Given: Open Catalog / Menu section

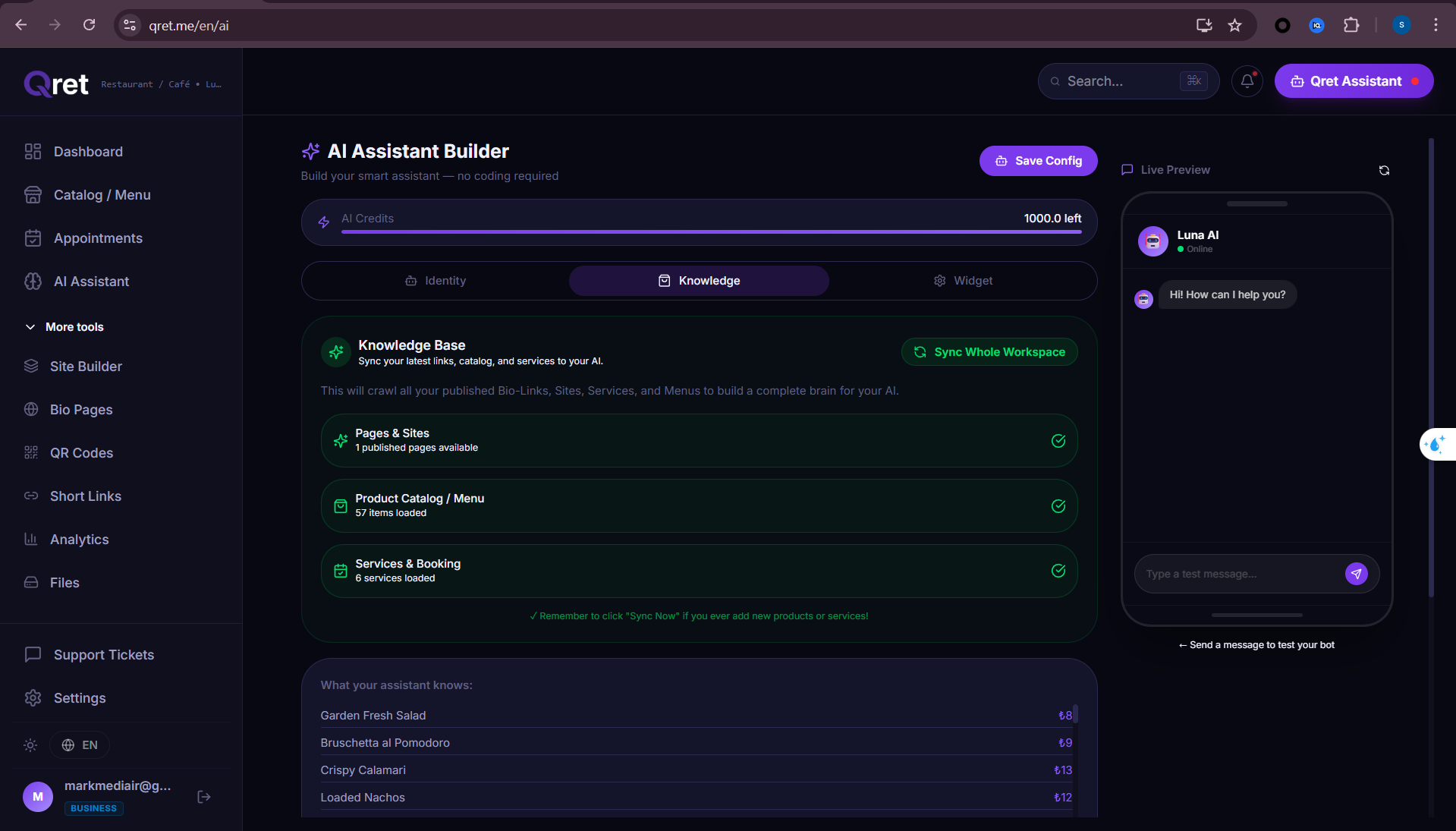Looking at the screenshot, I should point(102,195).
